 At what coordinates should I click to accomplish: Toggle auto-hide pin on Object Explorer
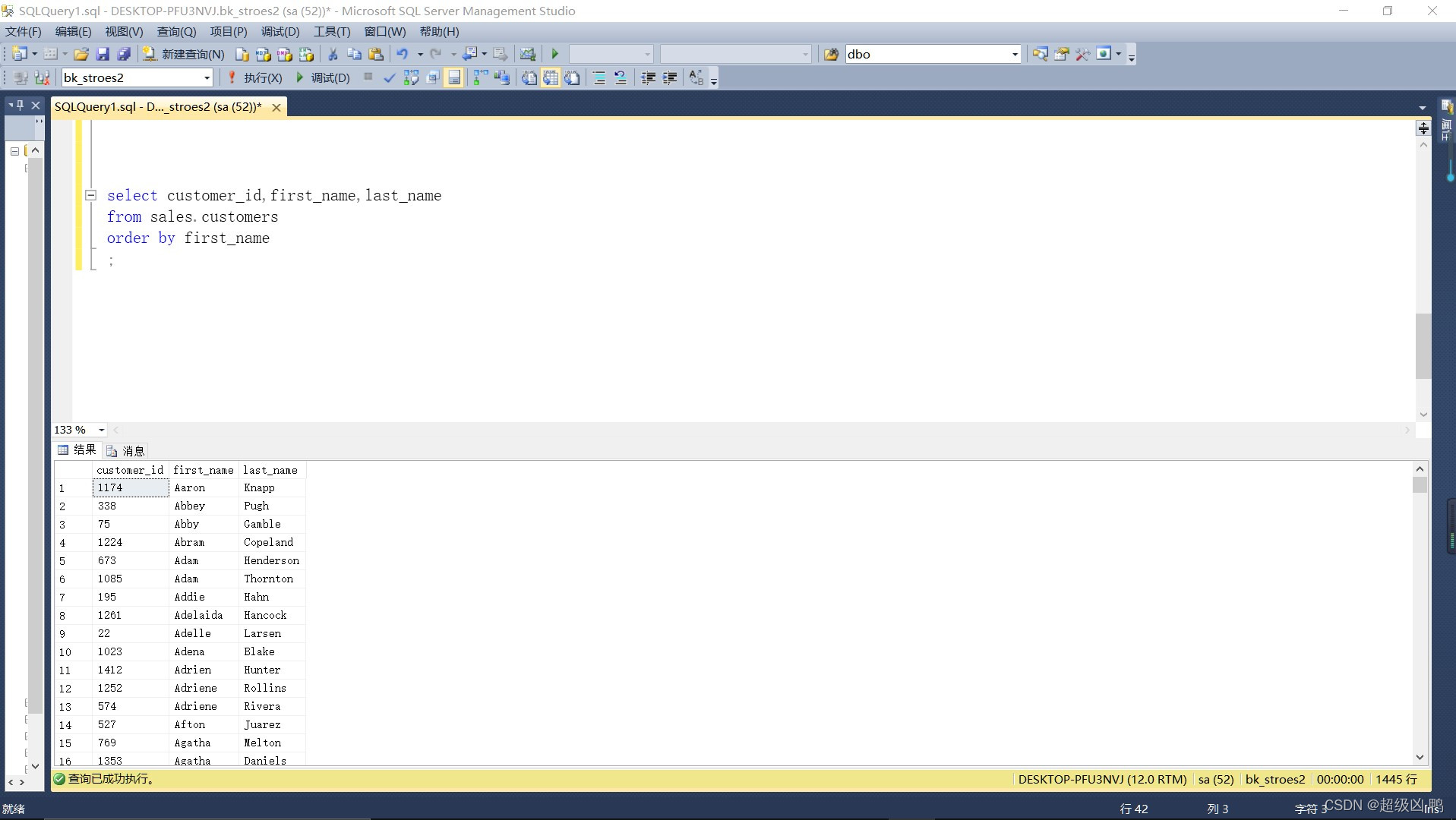point(21,105)
